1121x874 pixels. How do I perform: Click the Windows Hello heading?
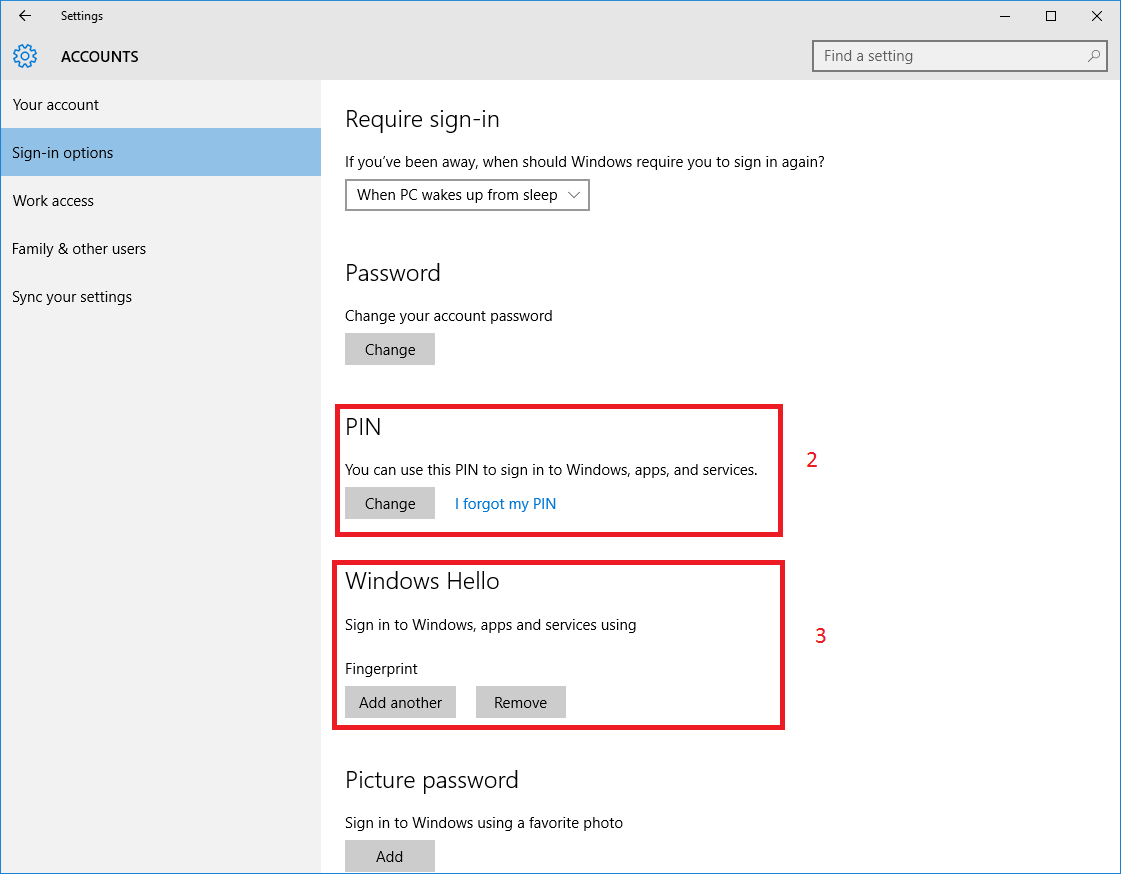pyautogui.click(x=422, y=580)
